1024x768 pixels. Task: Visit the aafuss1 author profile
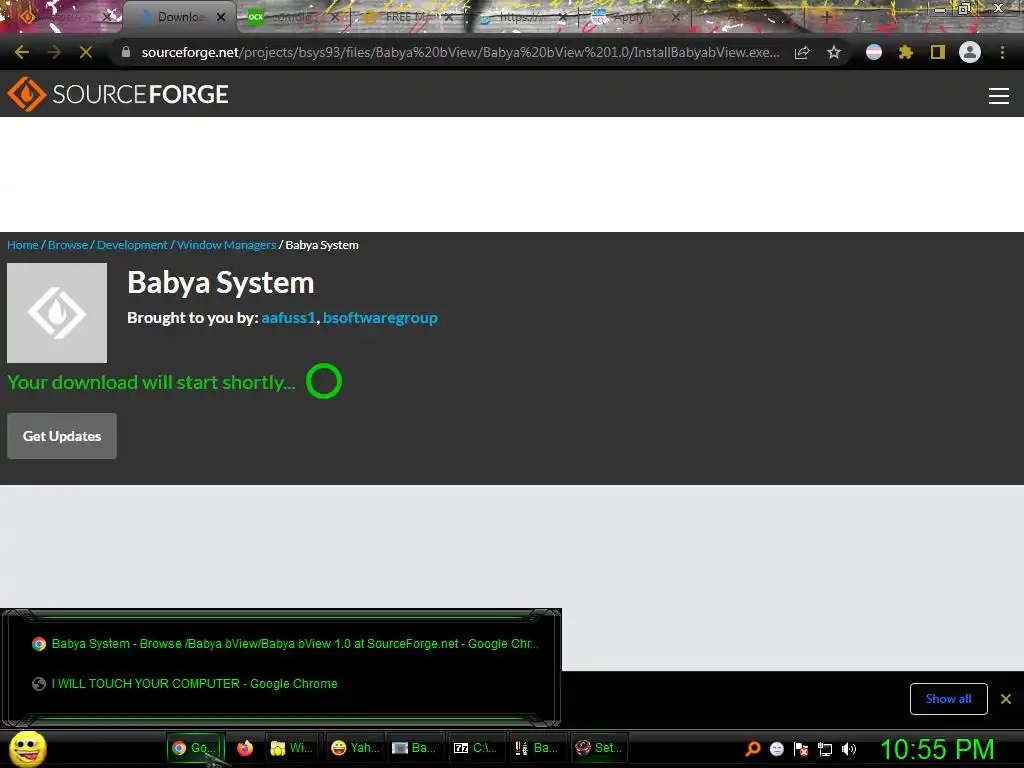288,318
